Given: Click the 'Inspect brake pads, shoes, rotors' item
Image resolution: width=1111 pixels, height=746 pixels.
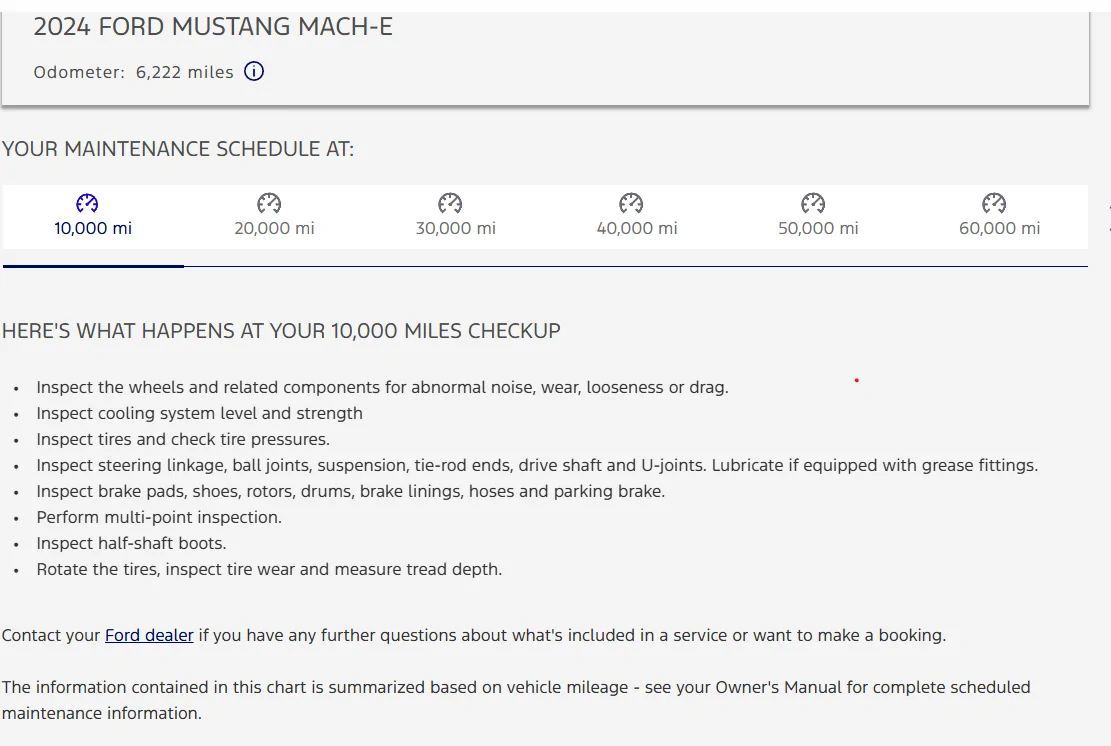Looking at the screenshot, I should click(351, 492).
